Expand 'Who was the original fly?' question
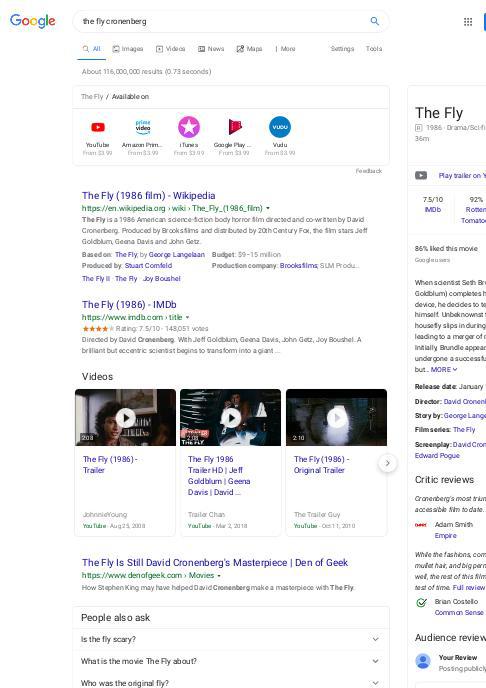 231,682
